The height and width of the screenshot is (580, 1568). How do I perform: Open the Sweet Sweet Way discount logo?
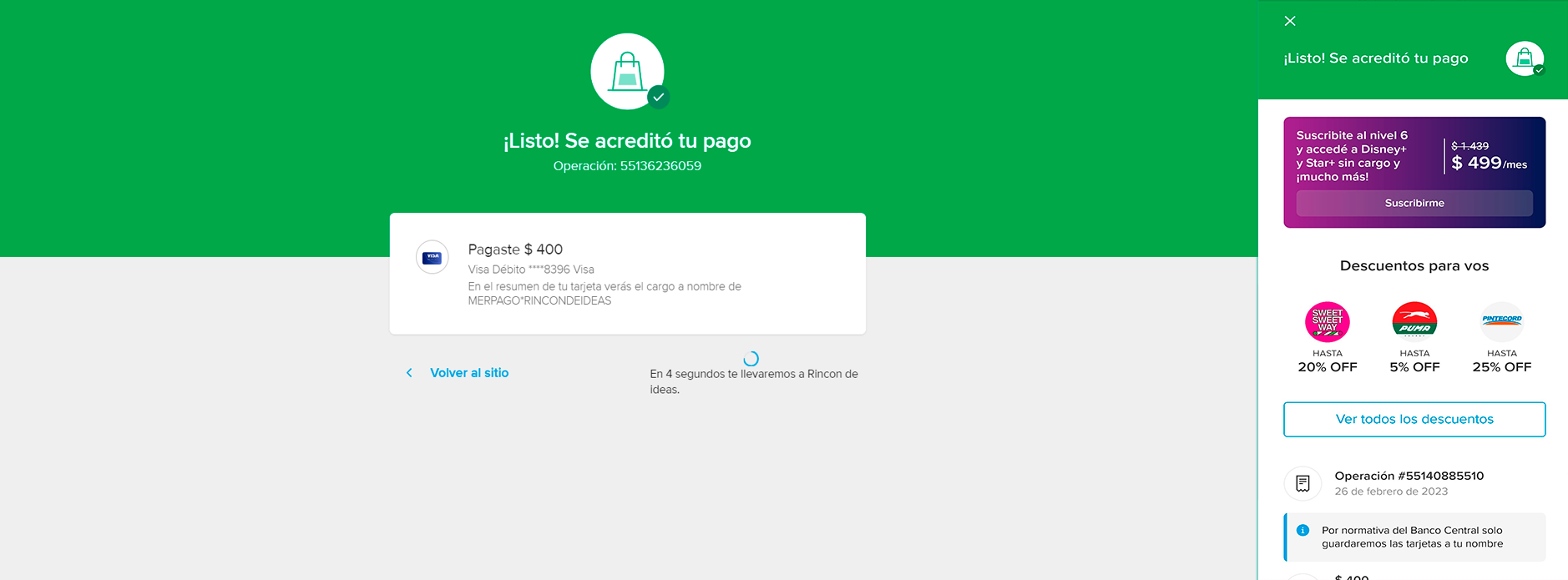pyautogui.click(x=1327, y=322)
